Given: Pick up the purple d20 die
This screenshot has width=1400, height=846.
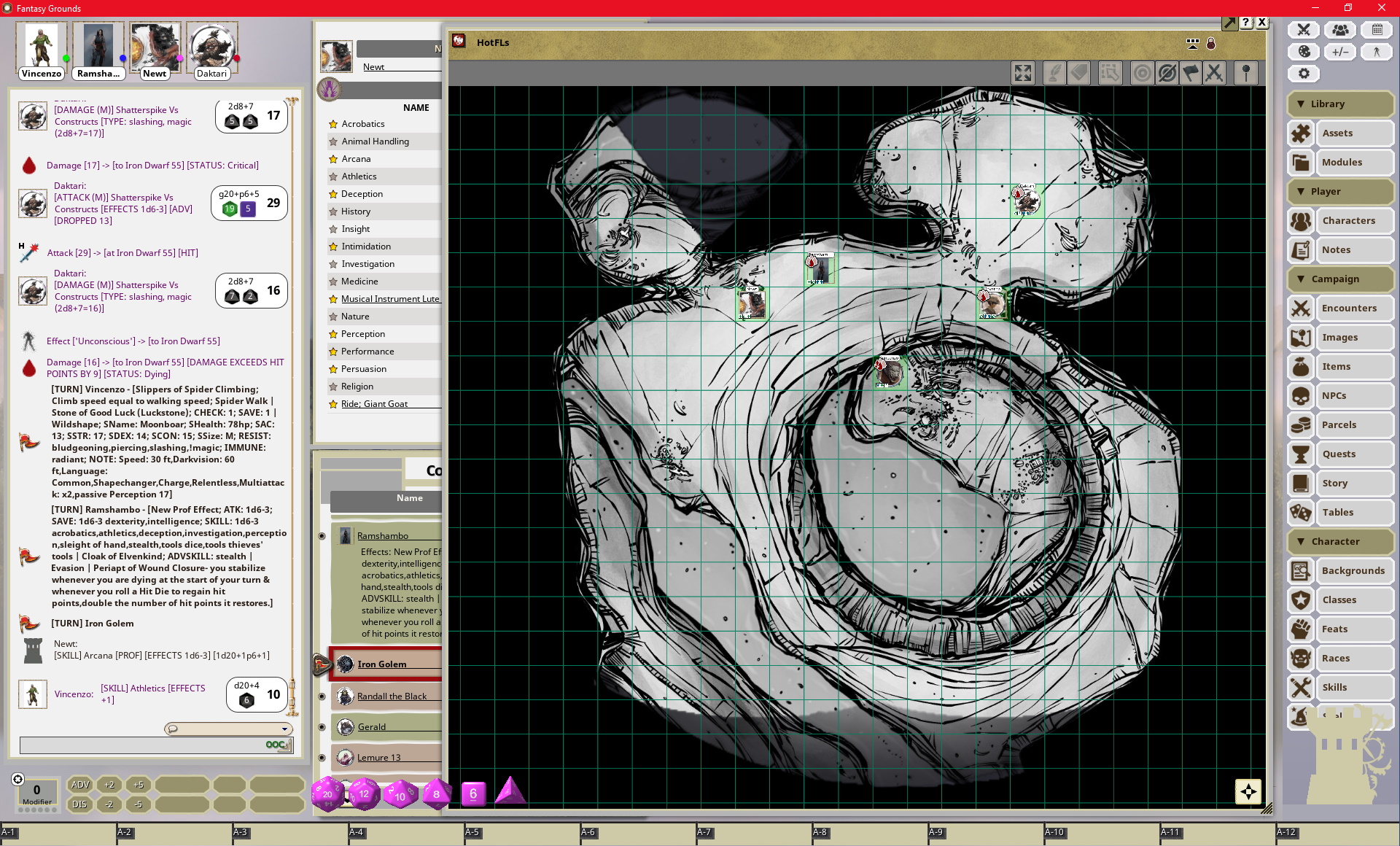Looking at the screenshot, I should pyautogui.click(x=327, y=793).
